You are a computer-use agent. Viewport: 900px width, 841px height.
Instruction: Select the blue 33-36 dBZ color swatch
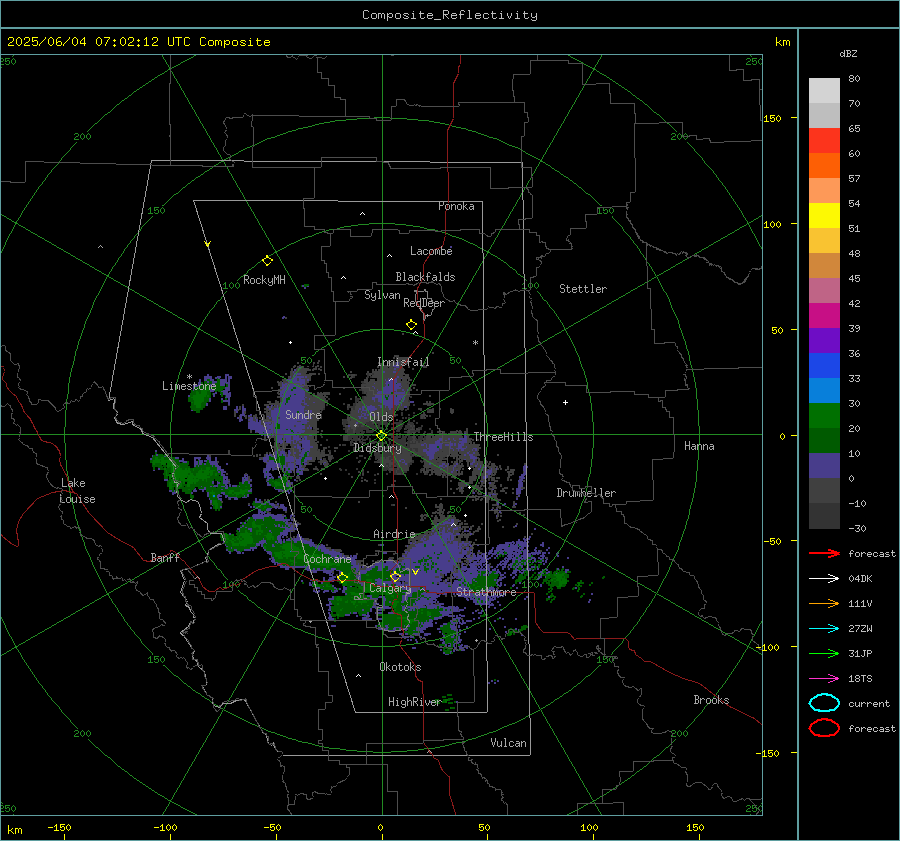pos(824,366)
